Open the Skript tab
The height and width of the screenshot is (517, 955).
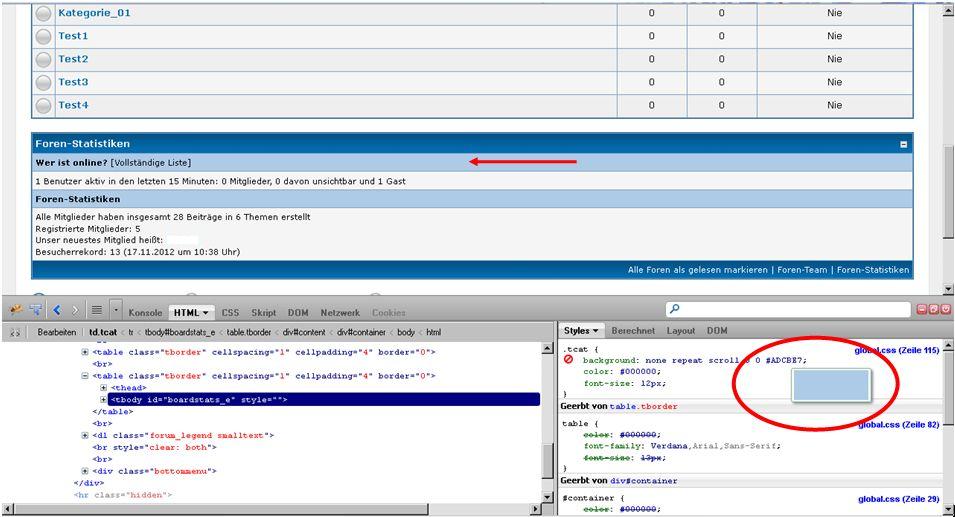pyautogui.click(x=264, y=312)
